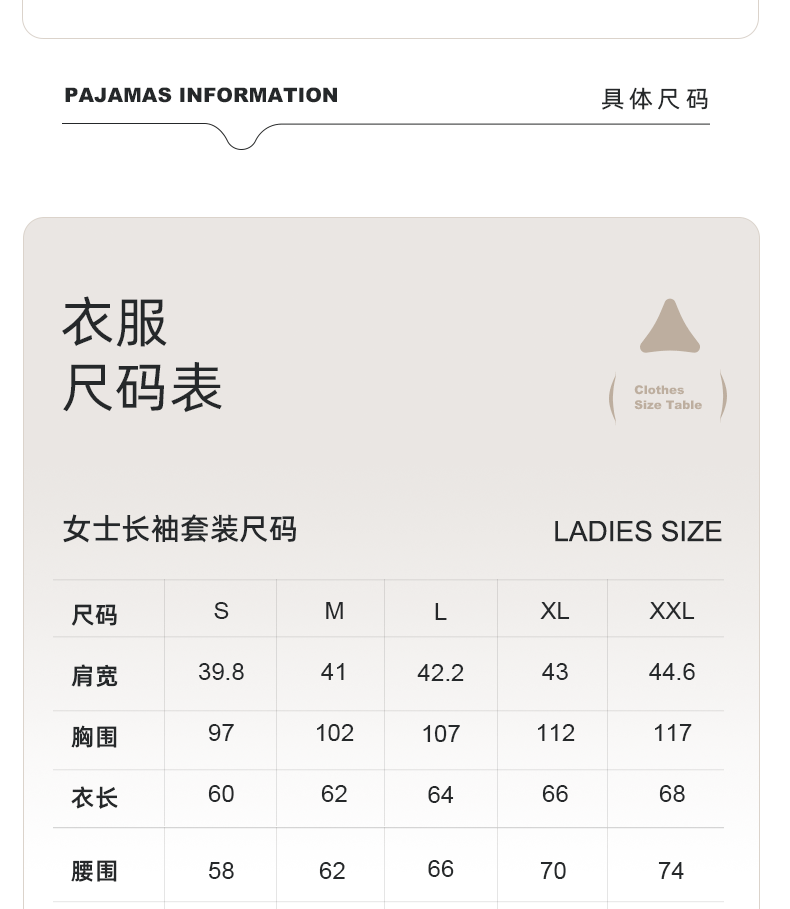The width and height of the screenshot is (790, 909).
Task: Click the PAJAMAS INFORMATION heading
Action: point(201,96)
